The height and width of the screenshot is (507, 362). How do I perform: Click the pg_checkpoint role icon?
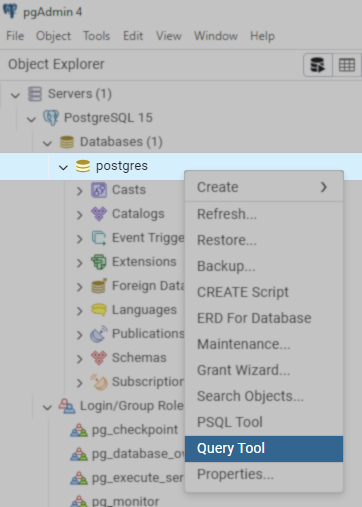79,430
